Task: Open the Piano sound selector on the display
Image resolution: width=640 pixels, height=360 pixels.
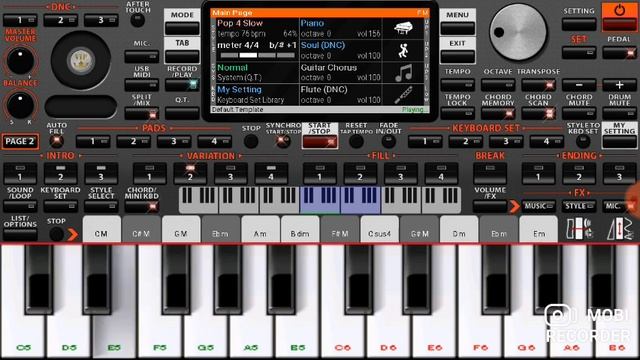Action: (341, 28)
